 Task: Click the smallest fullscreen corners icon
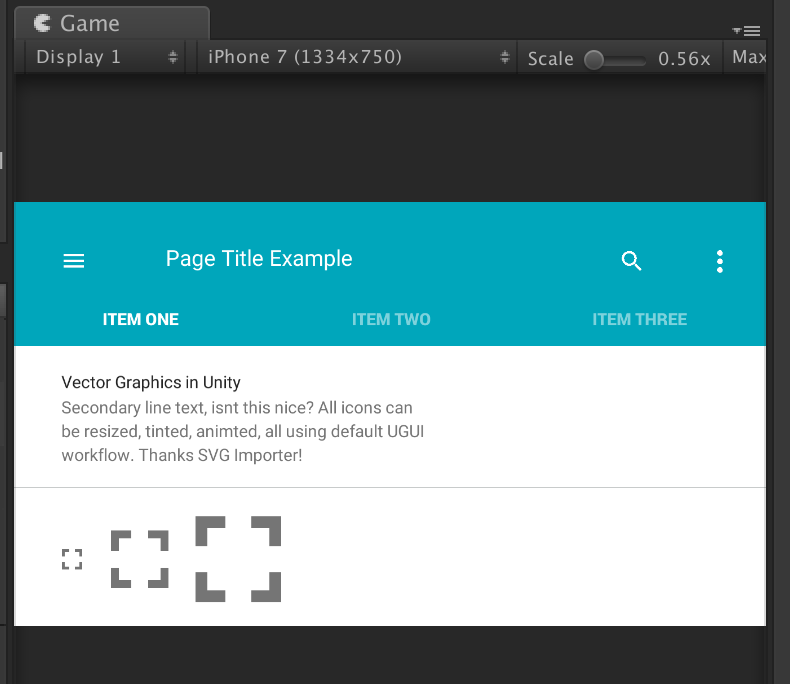pos(72,559)
